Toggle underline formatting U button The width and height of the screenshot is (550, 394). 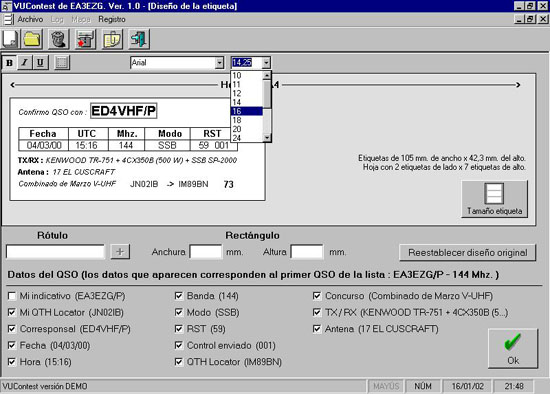tap(40, 63)
